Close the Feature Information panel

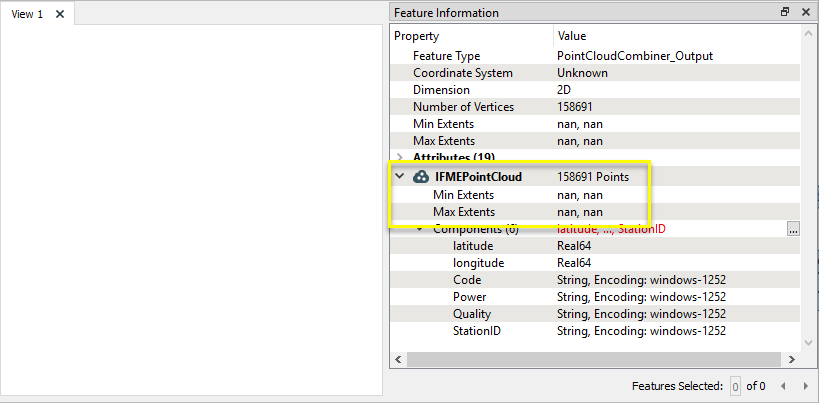(x=805, y=12)
